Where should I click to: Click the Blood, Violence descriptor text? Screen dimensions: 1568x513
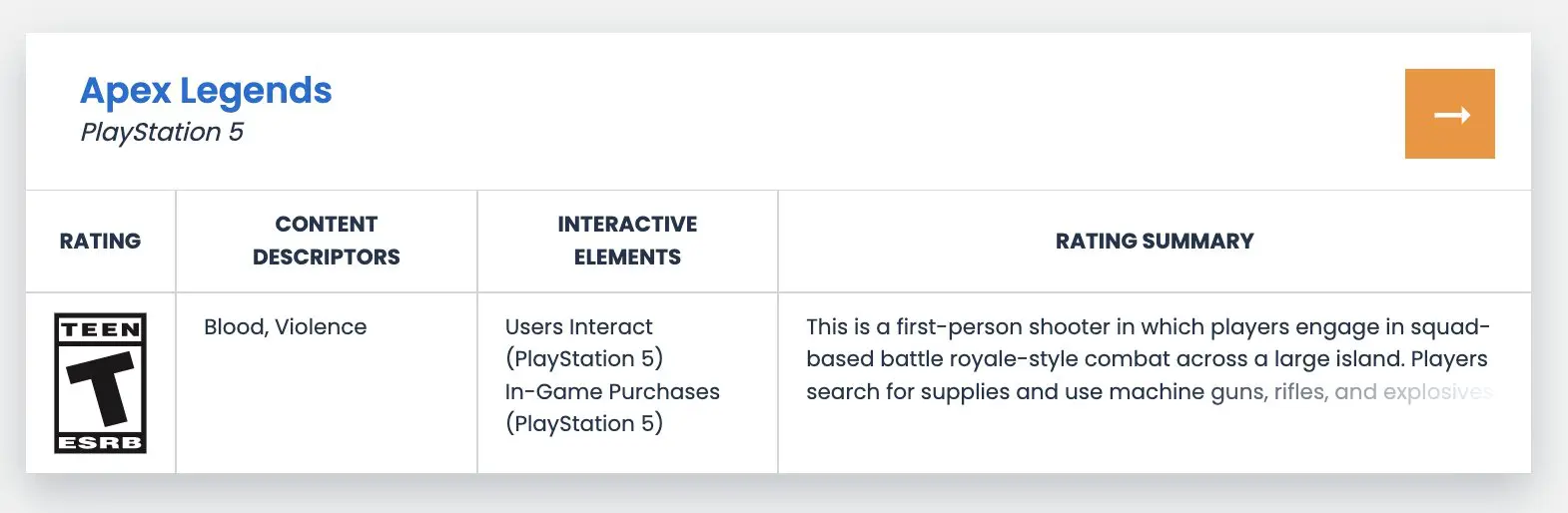click(x=286, y=326)
